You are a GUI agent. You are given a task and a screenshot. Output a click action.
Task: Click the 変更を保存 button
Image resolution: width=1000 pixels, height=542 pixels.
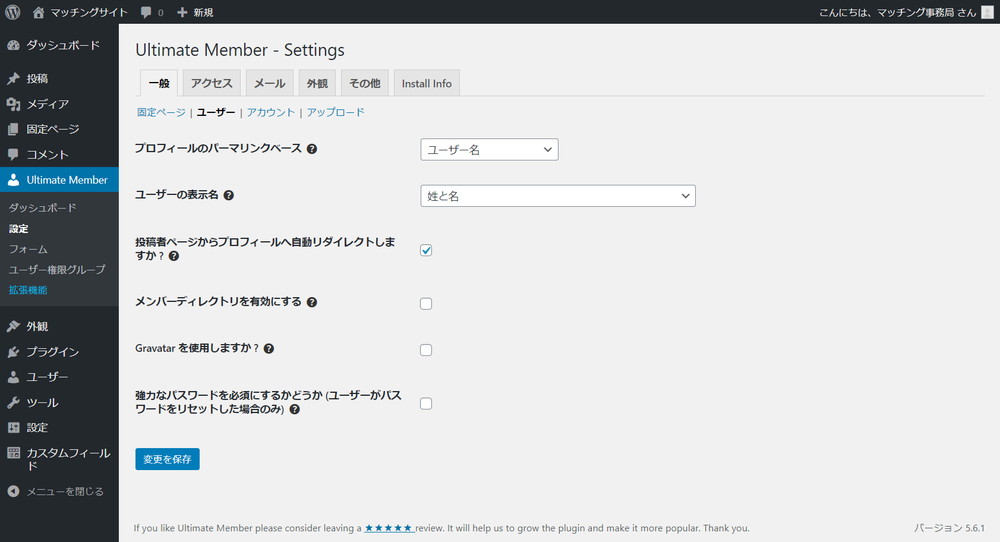coord(167,459)
